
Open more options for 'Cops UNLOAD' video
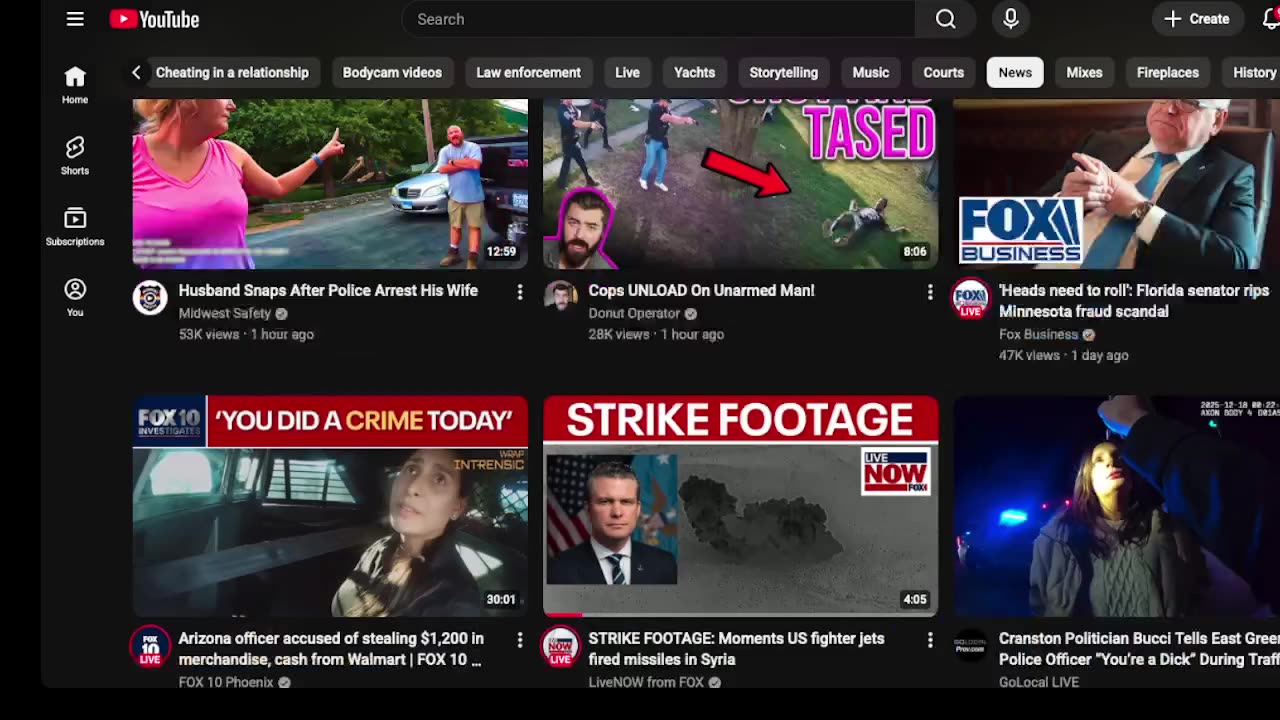[x=929, y=292]
